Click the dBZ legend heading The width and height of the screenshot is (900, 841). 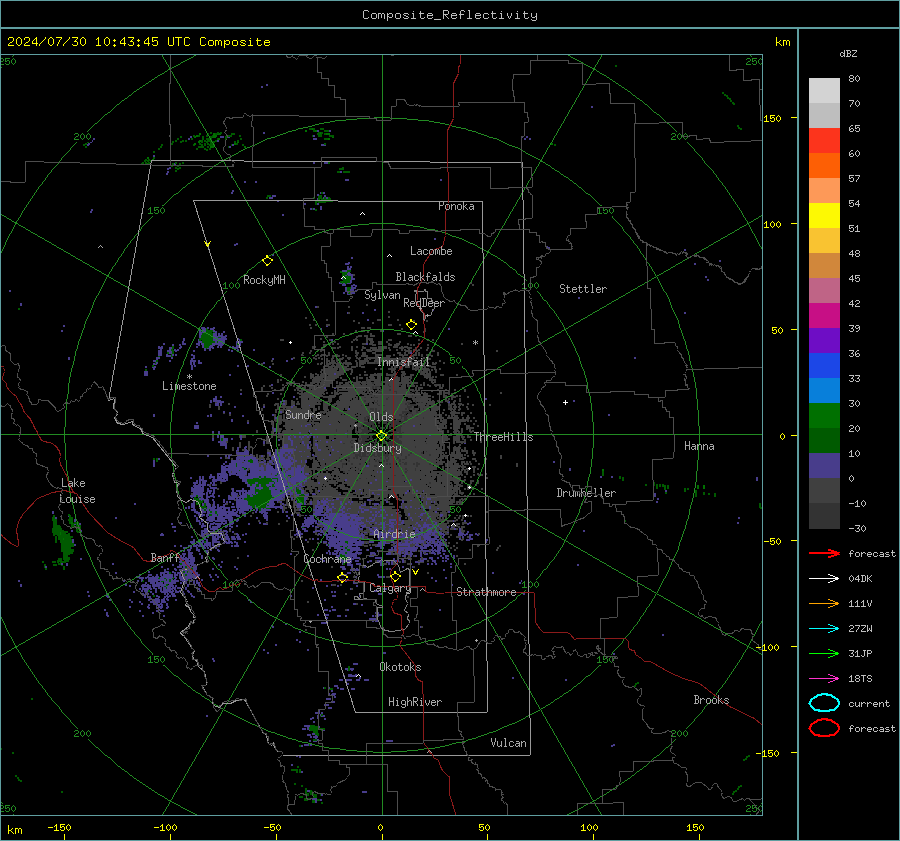(x=848, y=53)
